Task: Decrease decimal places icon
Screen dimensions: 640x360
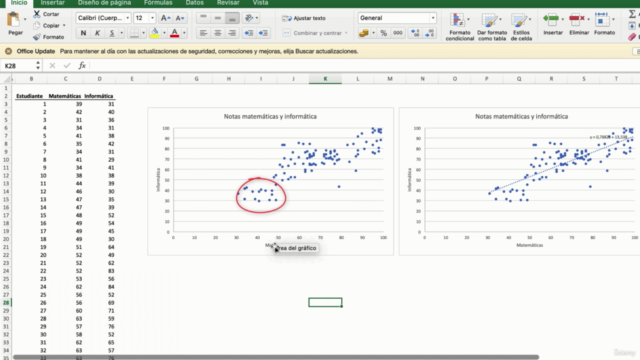Action: [430, 33]
